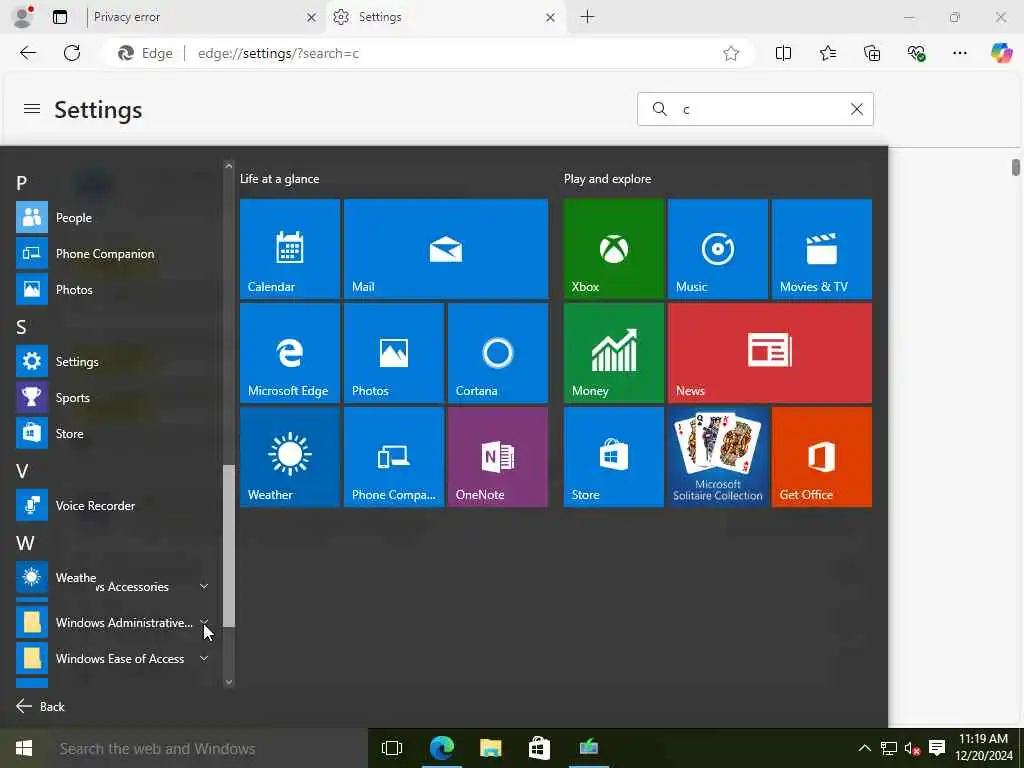Screen dimensions: 1024x768
Task: Jump using the letter V header
Action: pyautogui.click(x=22, y=471)
